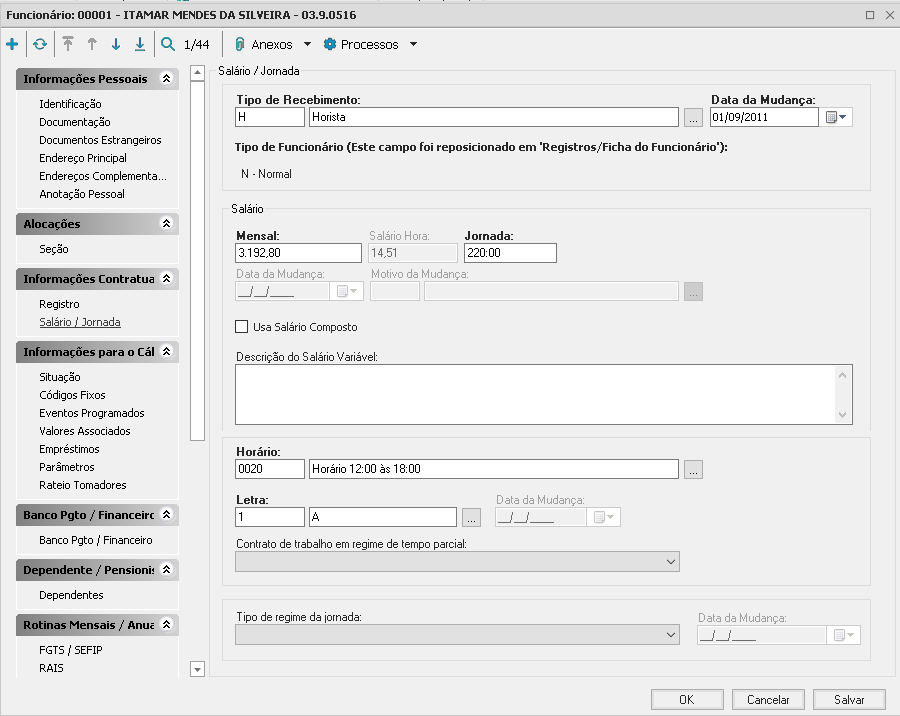Open Empréstimos item

click(x=69, y=449)
